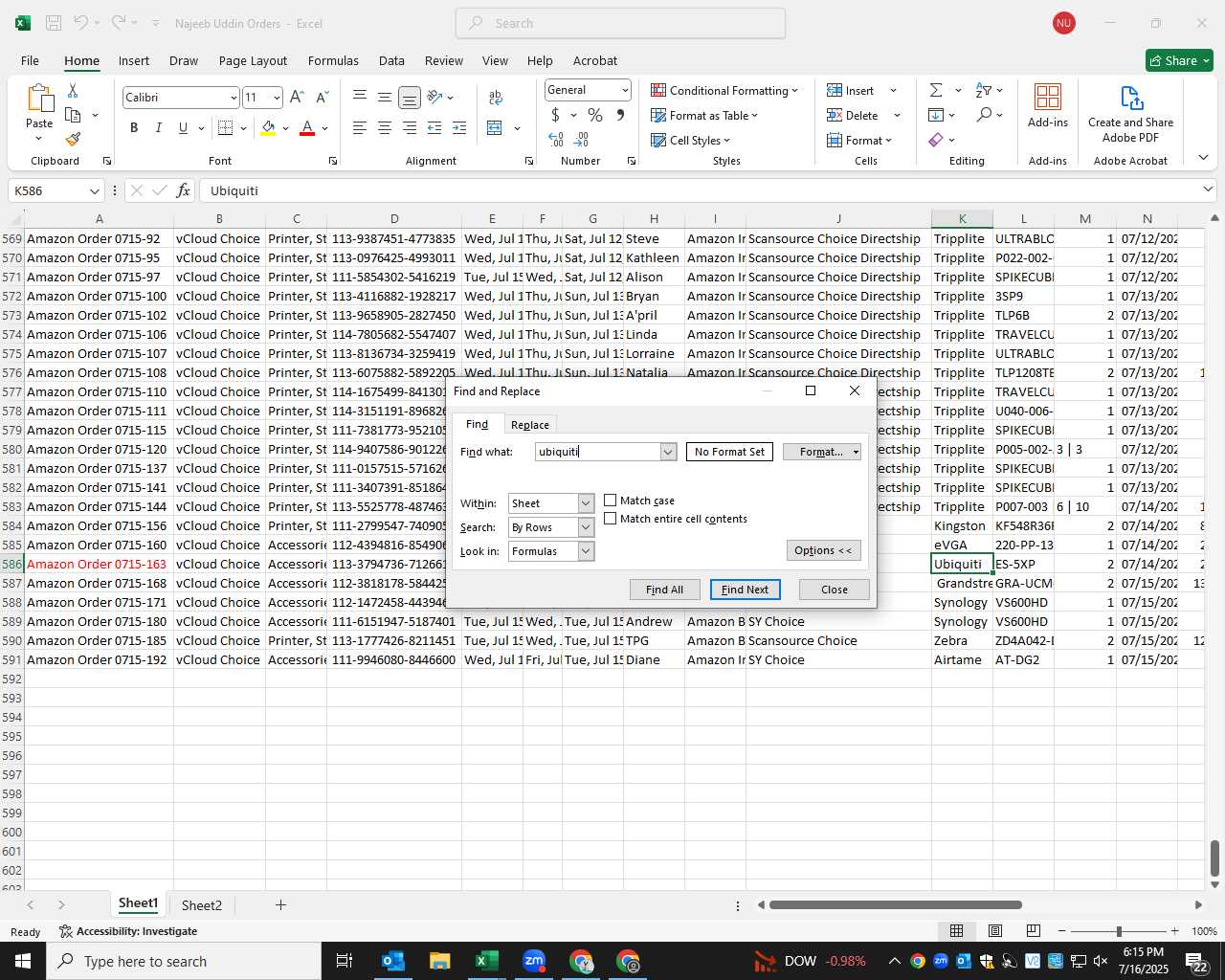Click the Increase Decimal icon
The image size is (1225, 980).
point(556,140)
